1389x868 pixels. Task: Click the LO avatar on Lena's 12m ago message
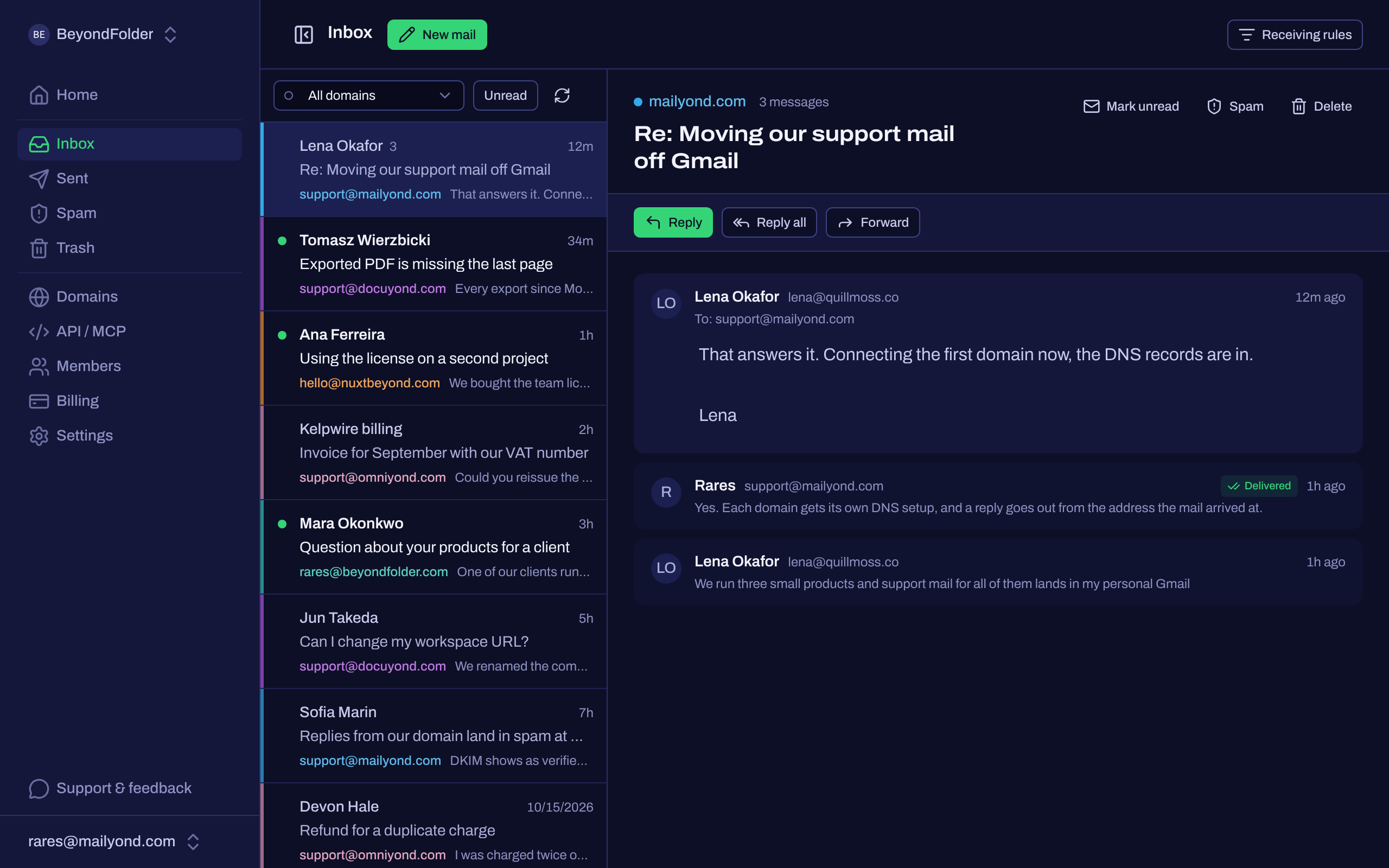point(666,303)
